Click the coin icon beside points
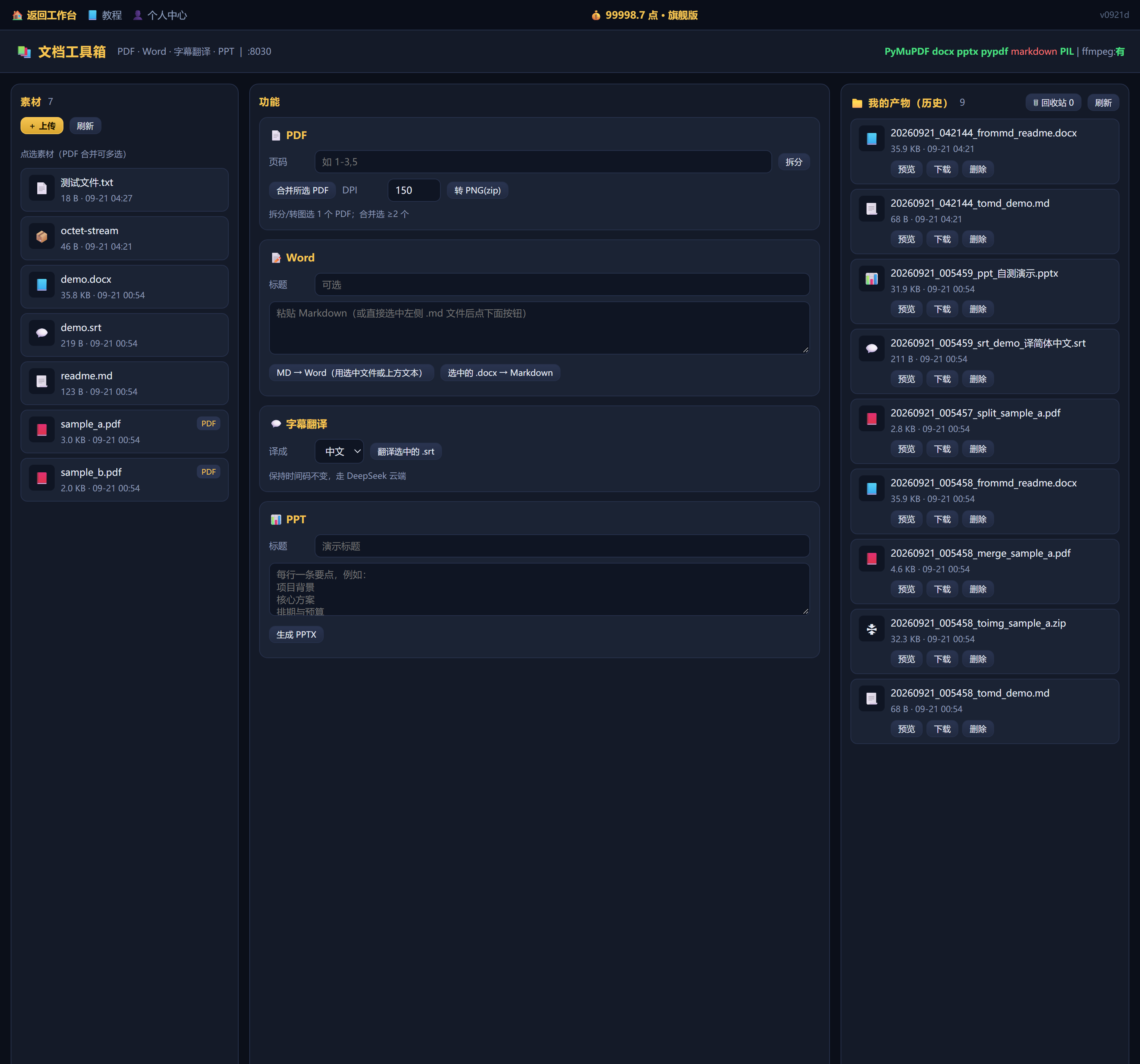The image size is (1140, 1064). tap(596, 15)
